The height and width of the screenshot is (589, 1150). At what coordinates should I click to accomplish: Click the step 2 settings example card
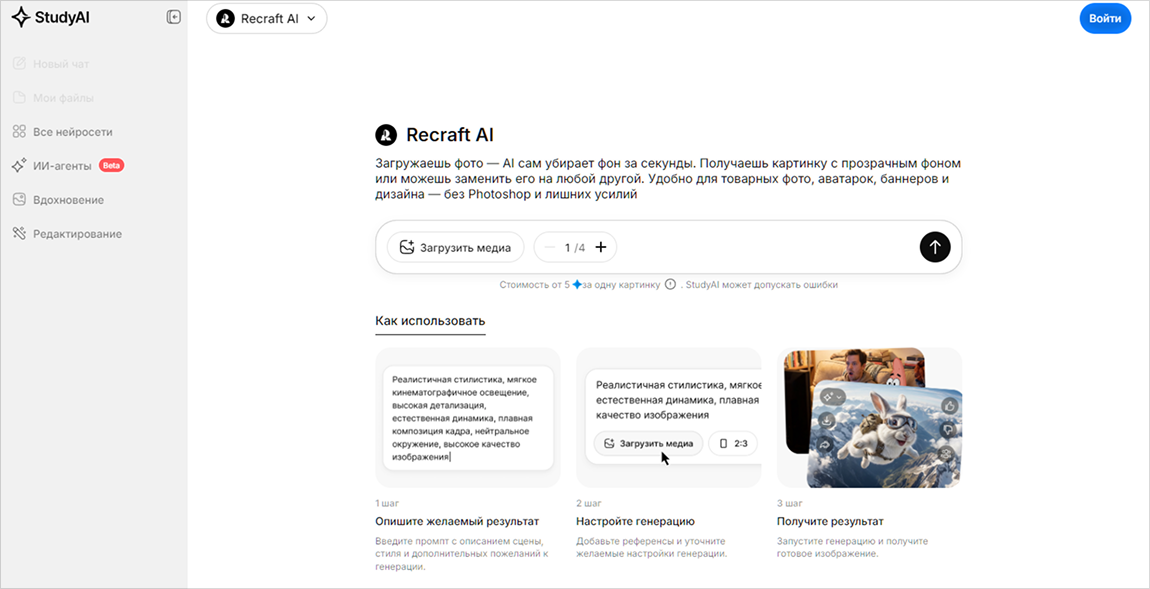coord(669,417)
